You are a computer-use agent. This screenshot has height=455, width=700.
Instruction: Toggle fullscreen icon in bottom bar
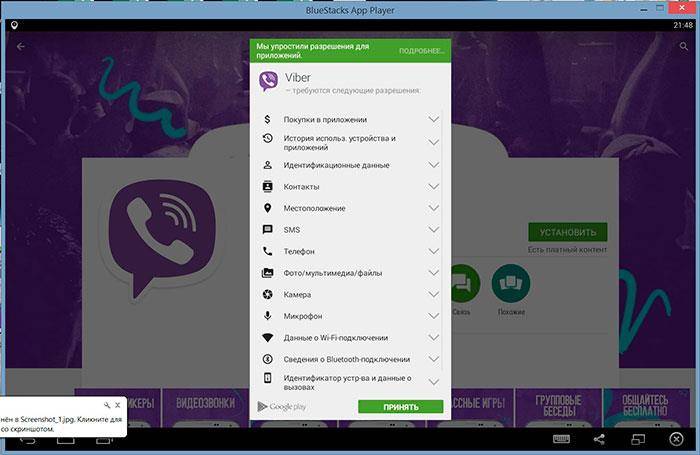[638, 439]
